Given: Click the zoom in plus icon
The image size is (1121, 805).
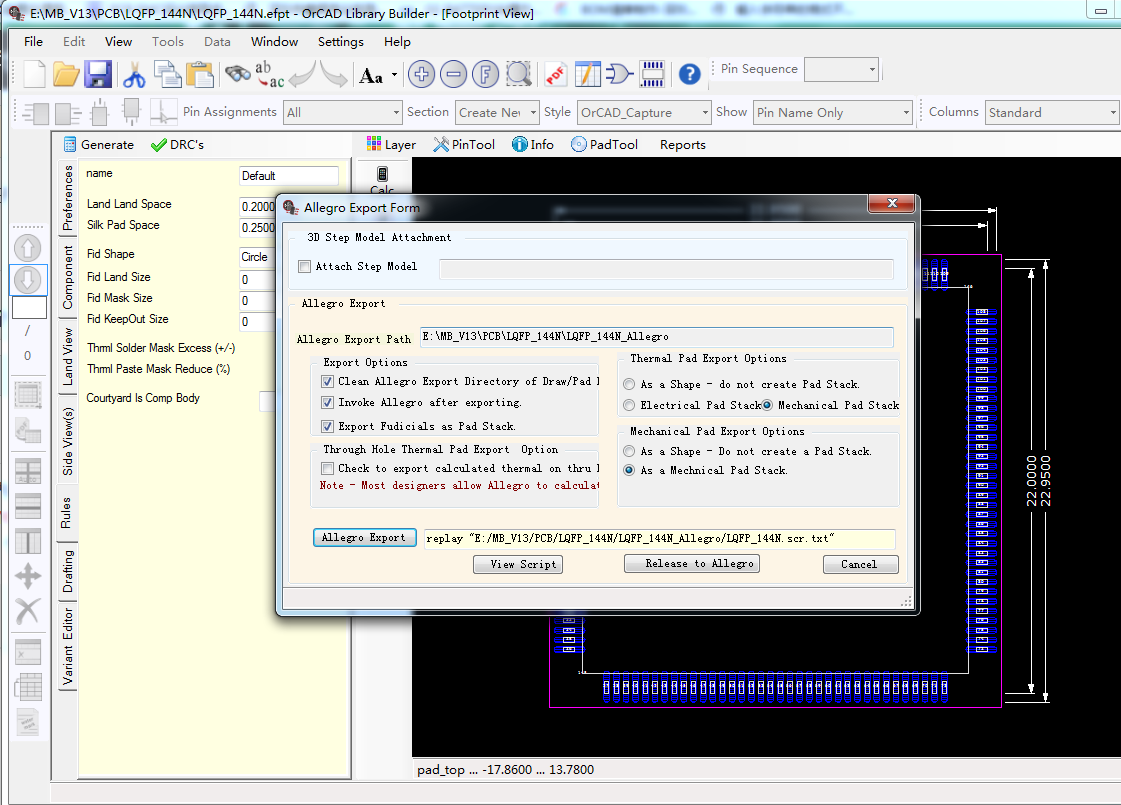Looking at the screenshot, I should coord(421,74).
